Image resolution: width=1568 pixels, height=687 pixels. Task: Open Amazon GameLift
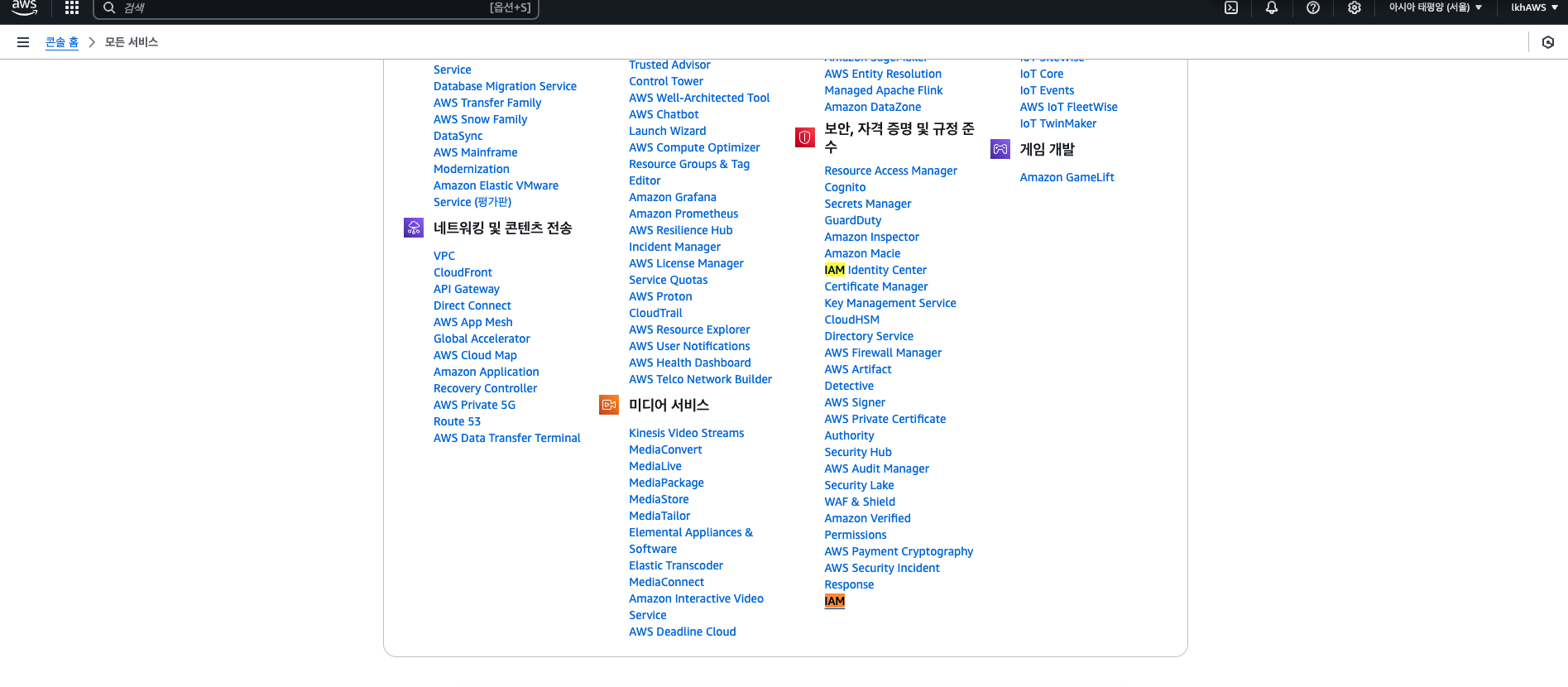[x=1067, y=177]
